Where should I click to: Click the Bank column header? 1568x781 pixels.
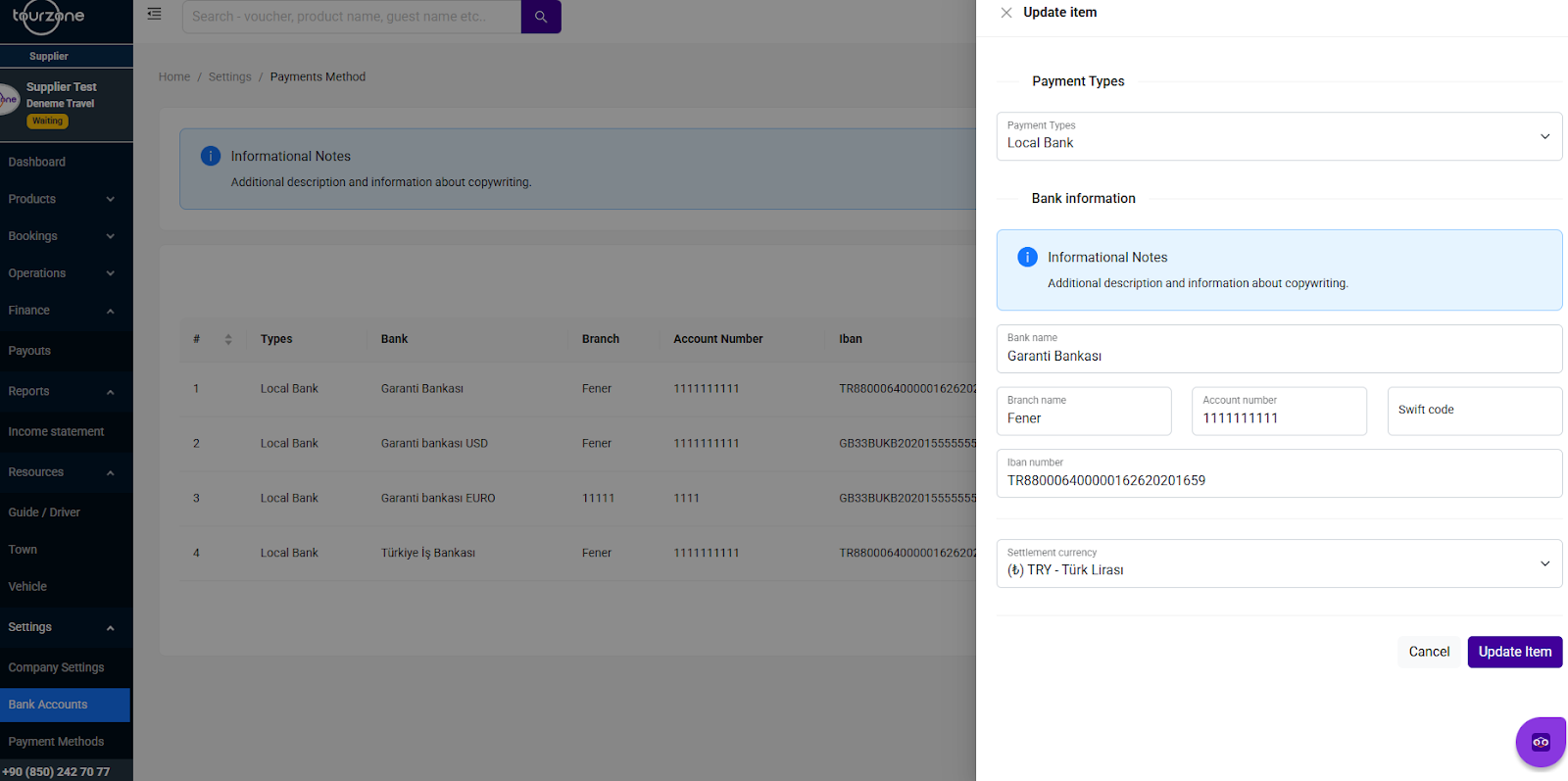point(394,339)
